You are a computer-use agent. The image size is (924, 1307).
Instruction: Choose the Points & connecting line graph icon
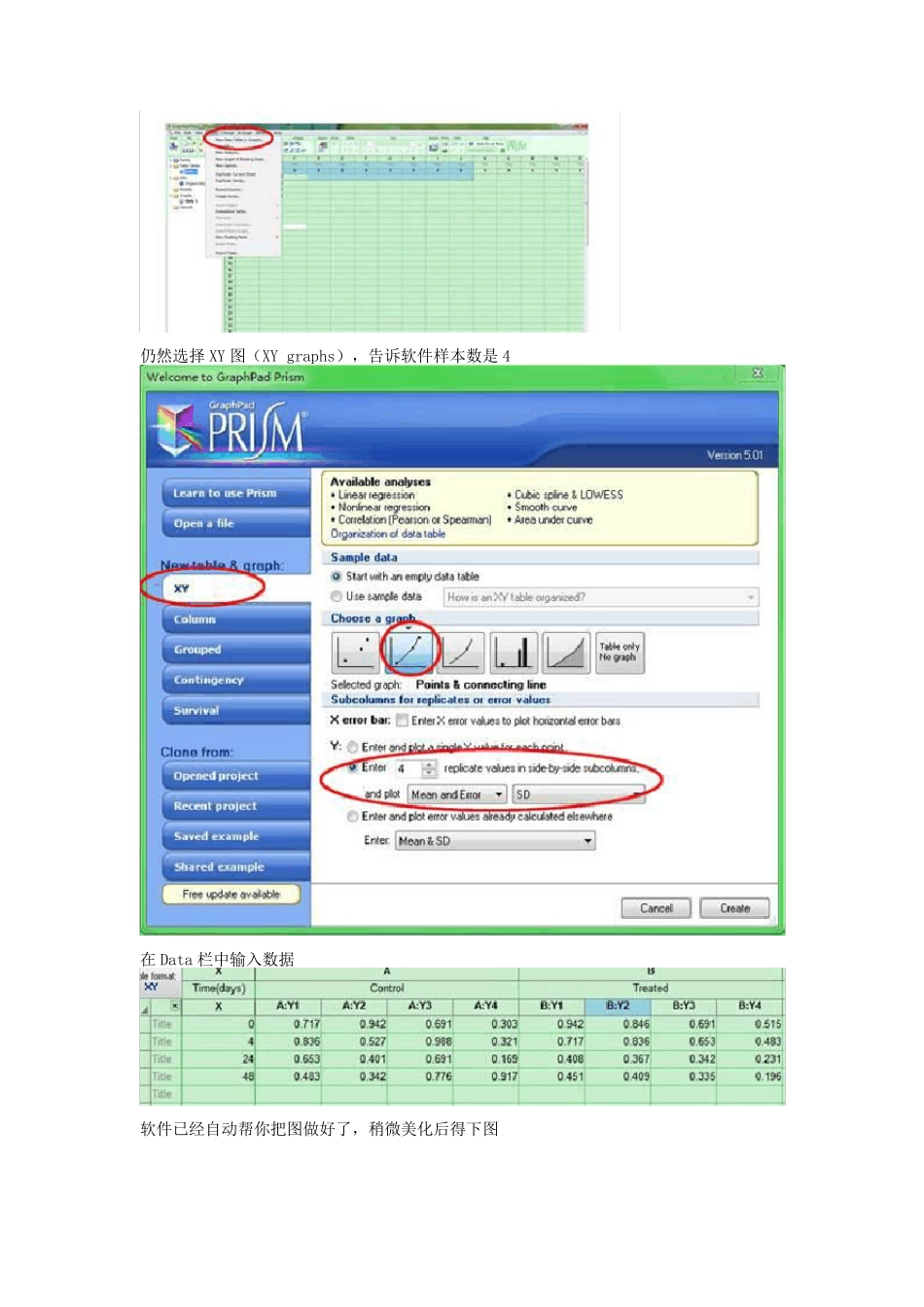coord(409,653)
